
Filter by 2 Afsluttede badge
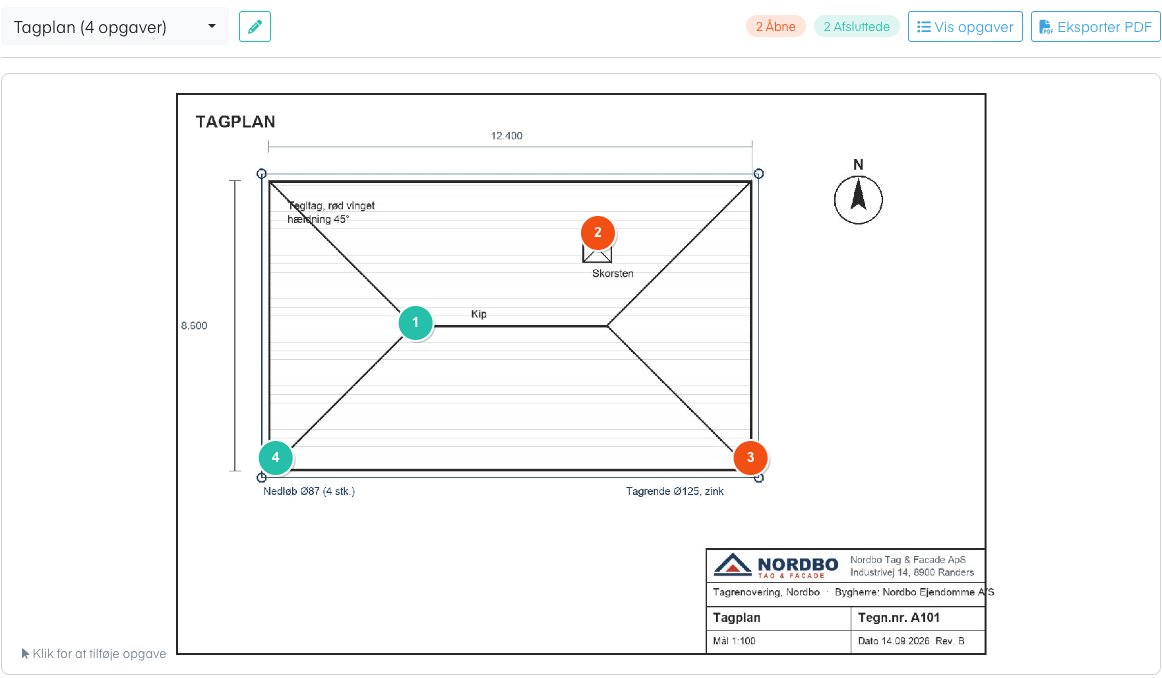[x=857, y=27]
